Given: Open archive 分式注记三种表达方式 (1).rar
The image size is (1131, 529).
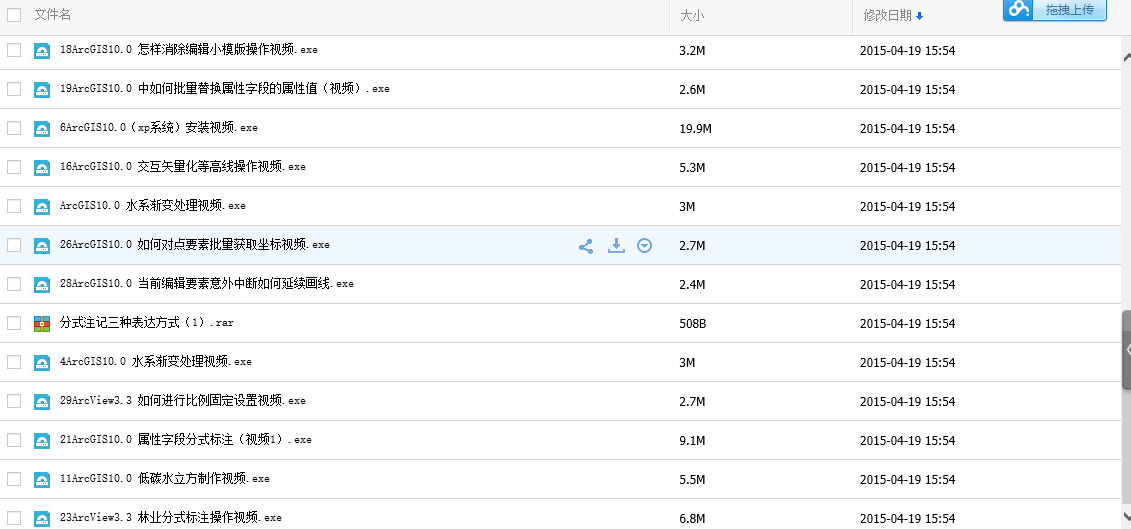Looking at the screenshot, I should [147, 323].
